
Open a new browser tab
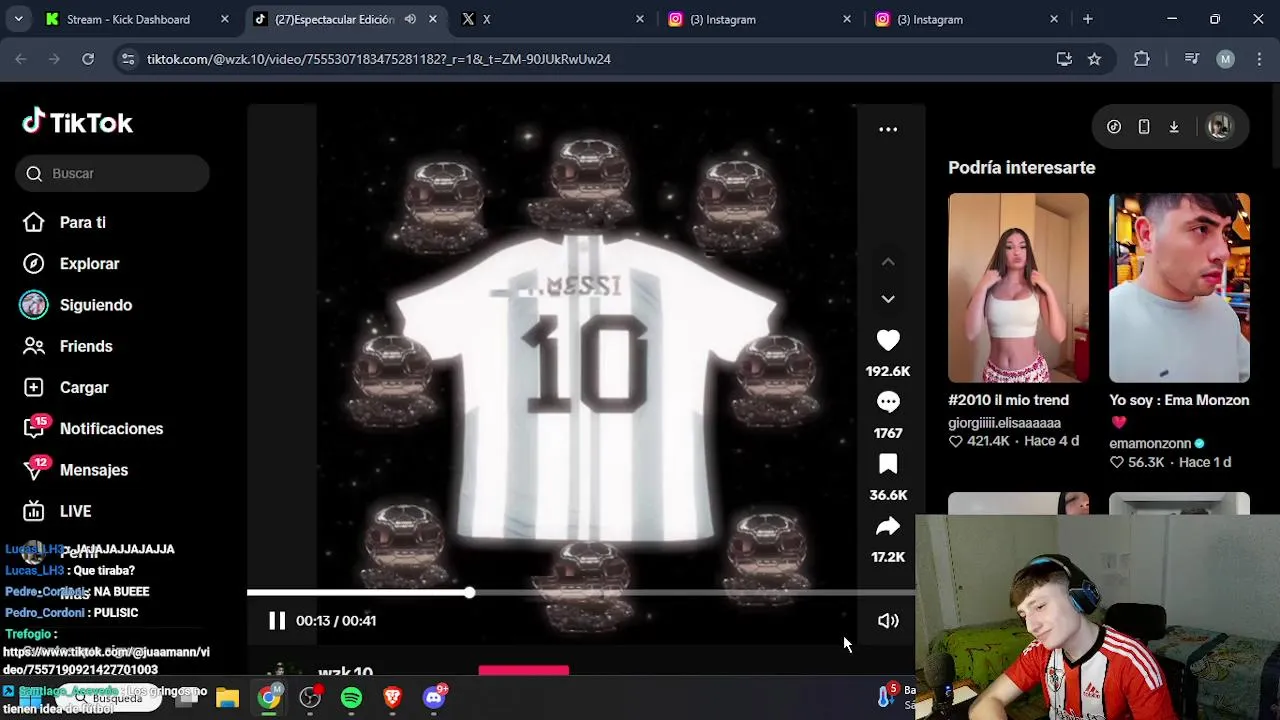point(1088,19)
